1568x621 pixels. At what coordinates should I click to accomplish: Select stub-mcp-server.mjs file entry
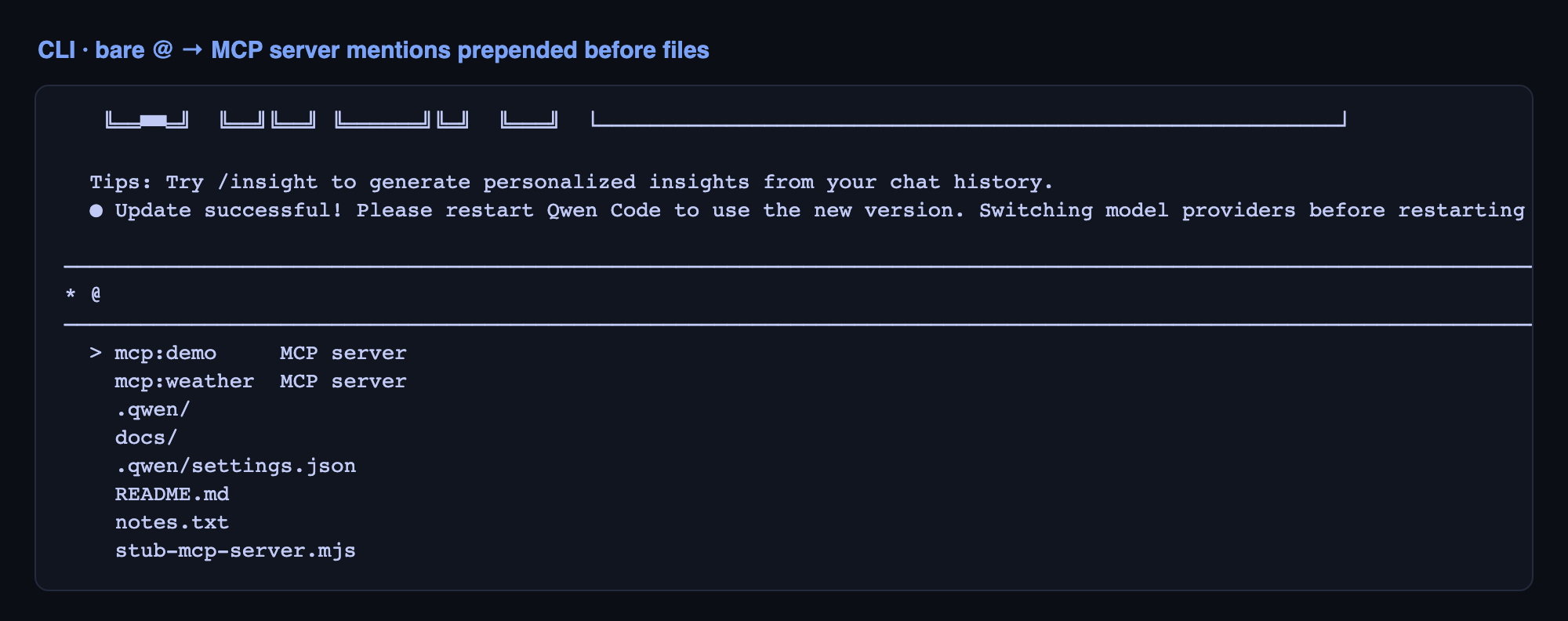[x=235, y=550]
